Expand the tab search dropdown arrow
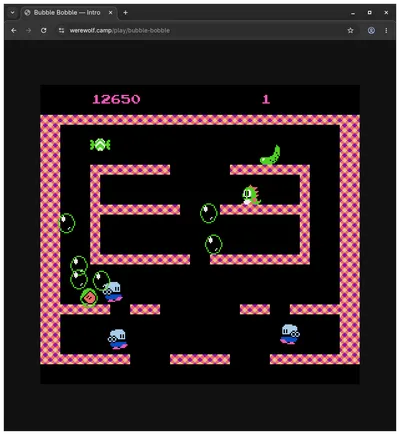The image size is (400, 435). coord(12,13)
